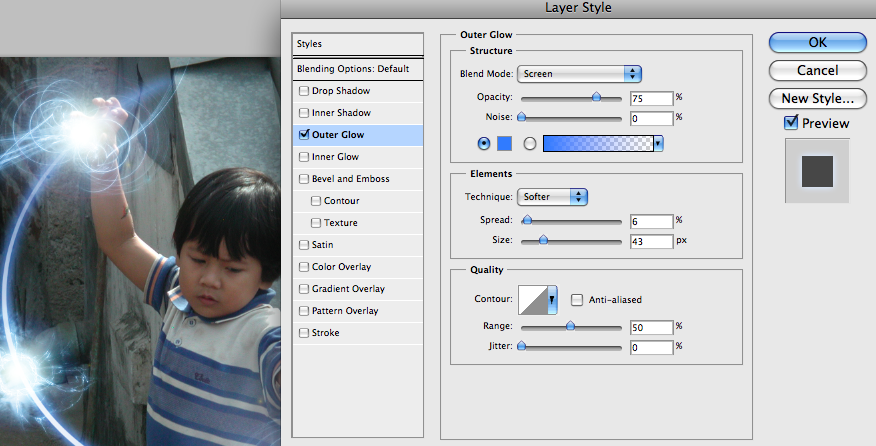Image resolution: width=876 pixels, height=446 pixels.
Task: Tick the Texture sub-option checkbox
Action: pos(316,223)
